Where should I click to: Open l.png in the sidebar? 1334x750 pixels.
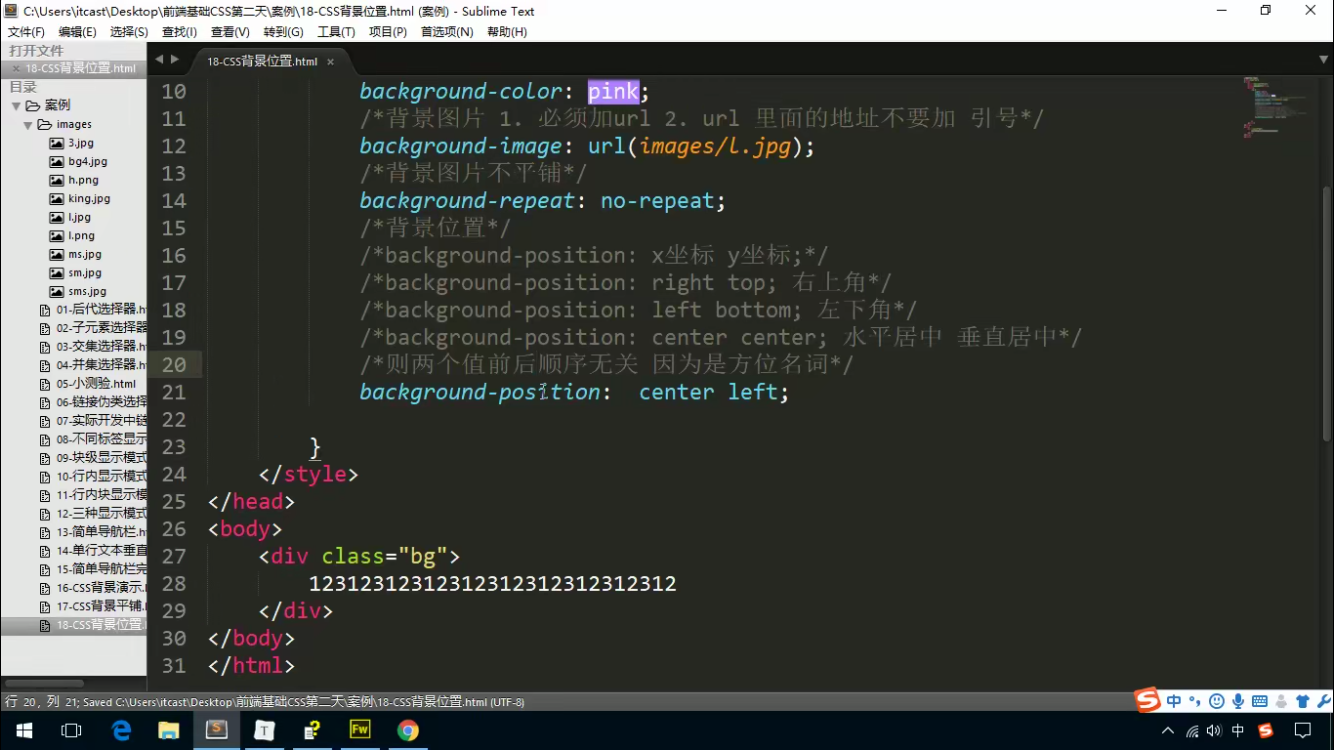[x=81, y=236]
